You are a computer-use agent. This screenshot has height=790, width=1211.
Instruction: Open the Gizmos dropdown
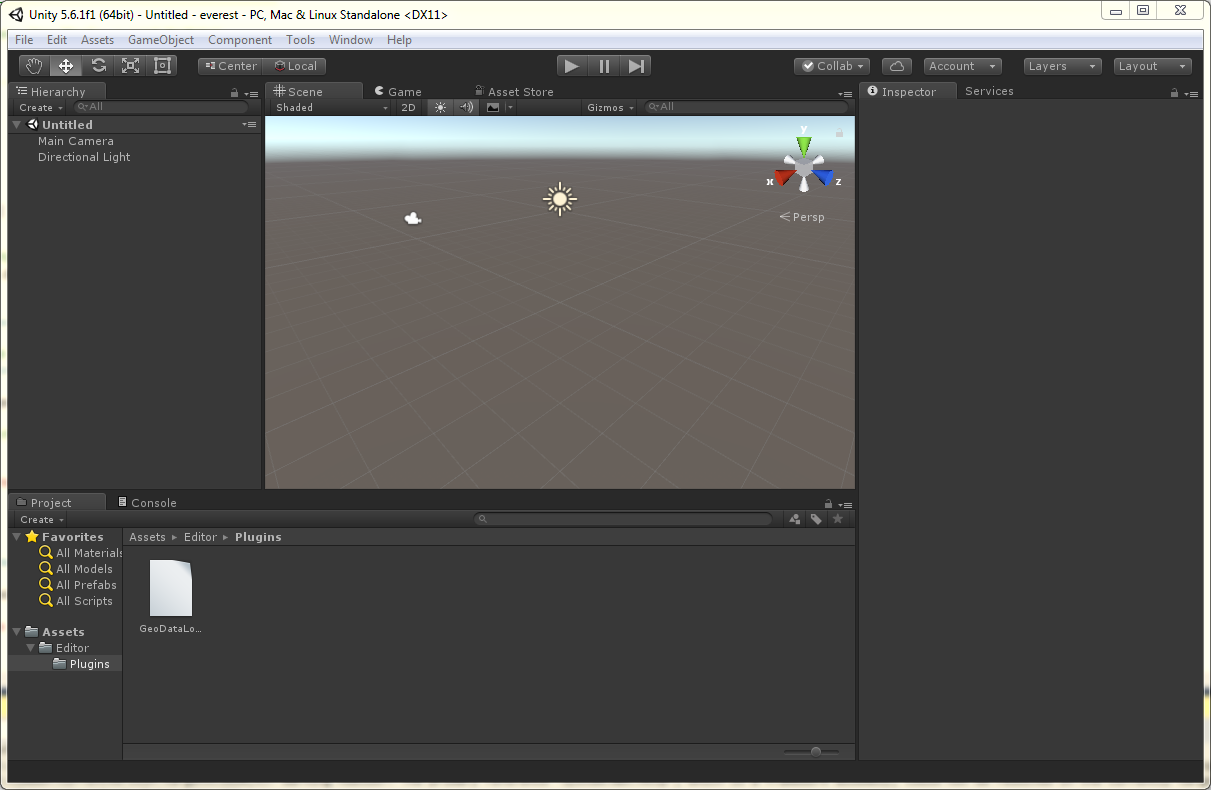(x=610, y=107)
